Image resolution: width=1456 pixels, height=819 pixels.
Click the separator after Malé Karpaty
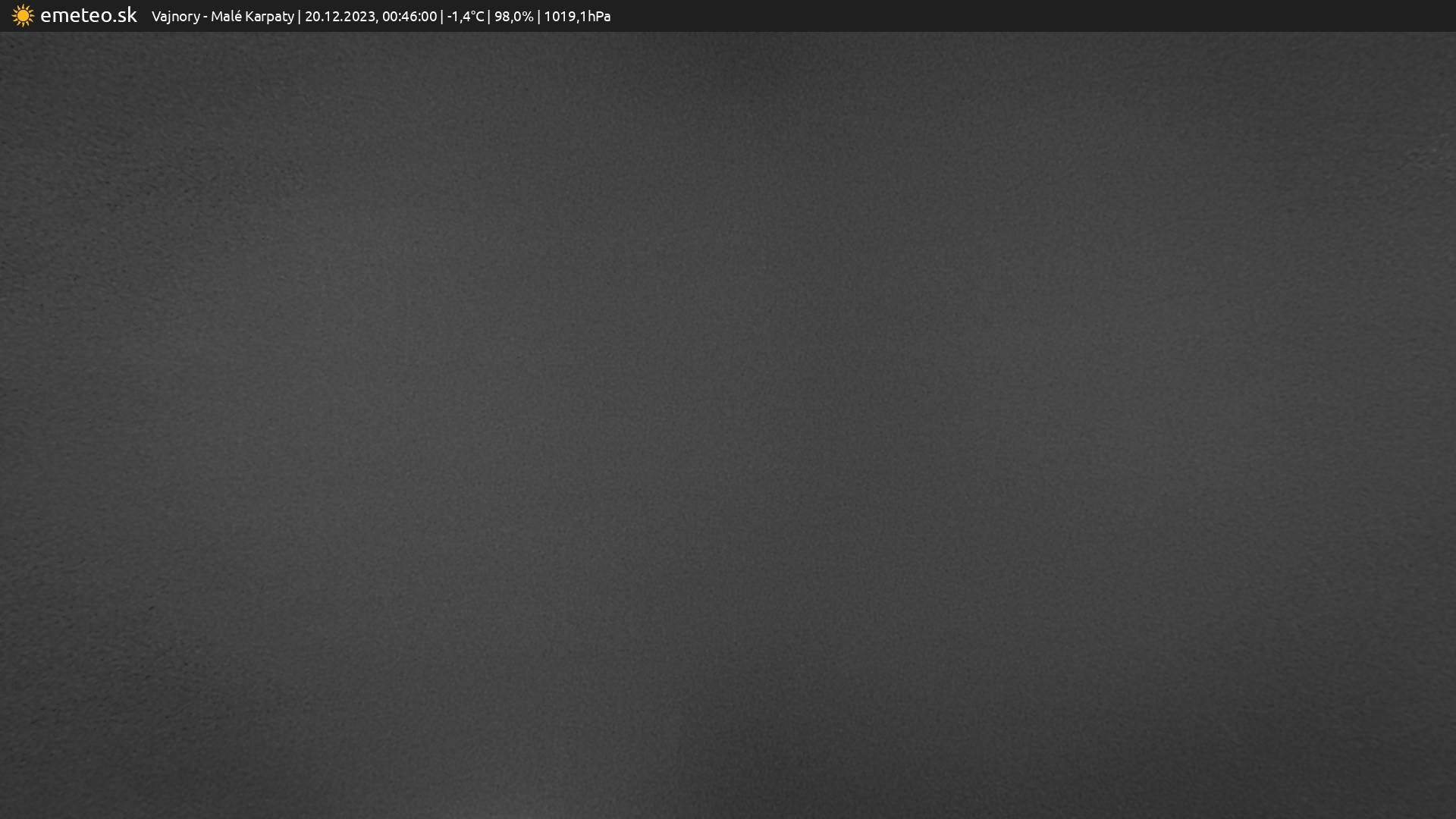click(300, 16)
